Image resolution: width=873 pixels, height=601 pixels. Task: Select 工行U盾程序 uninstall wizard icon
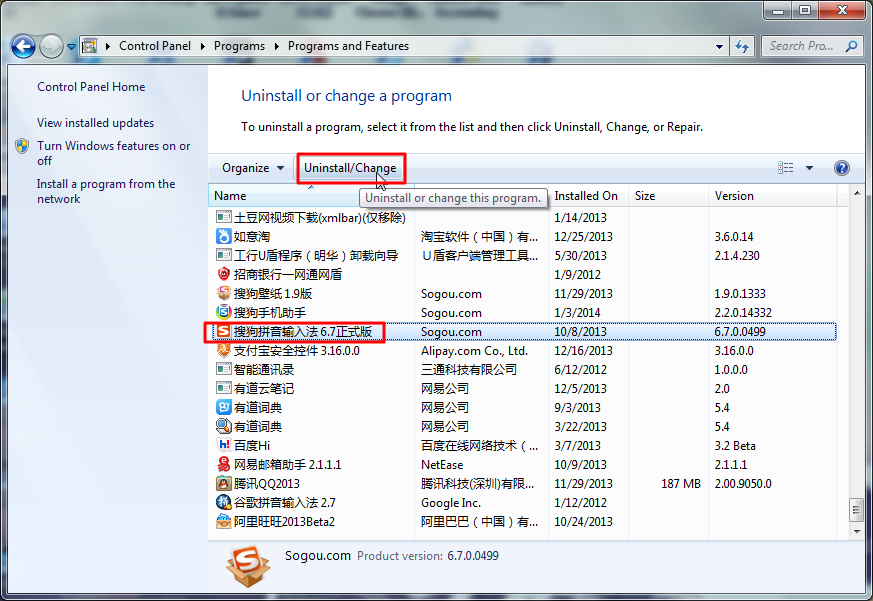(x=223, y=255)
